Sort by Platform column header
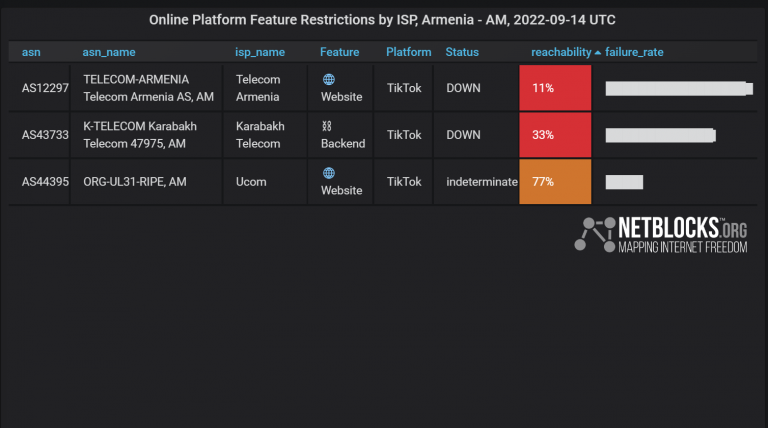 click(x=409, y=52)
